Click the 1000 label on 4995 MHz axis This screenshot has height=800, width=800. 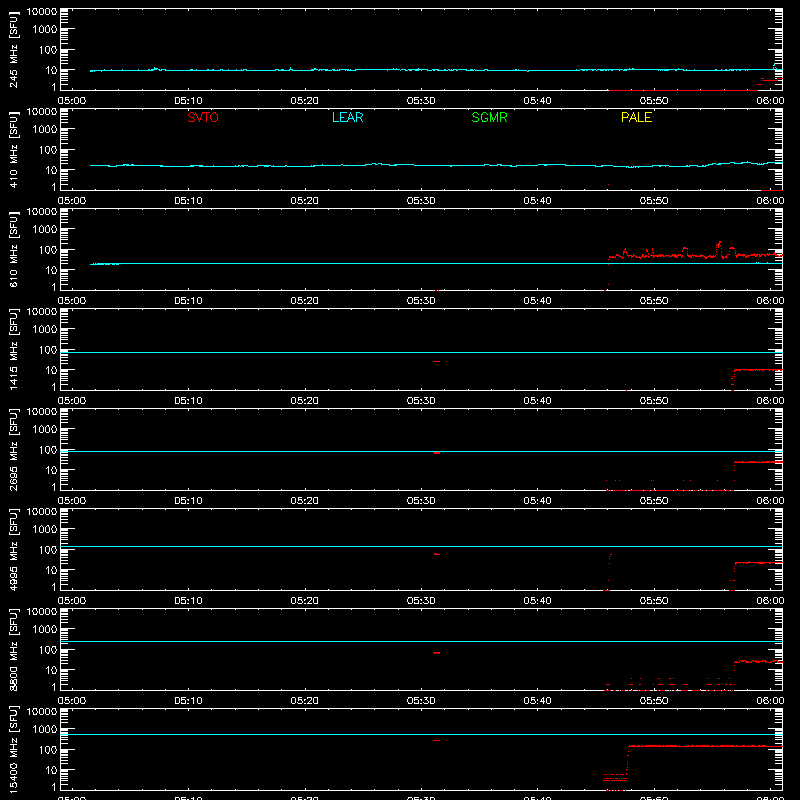45,530
